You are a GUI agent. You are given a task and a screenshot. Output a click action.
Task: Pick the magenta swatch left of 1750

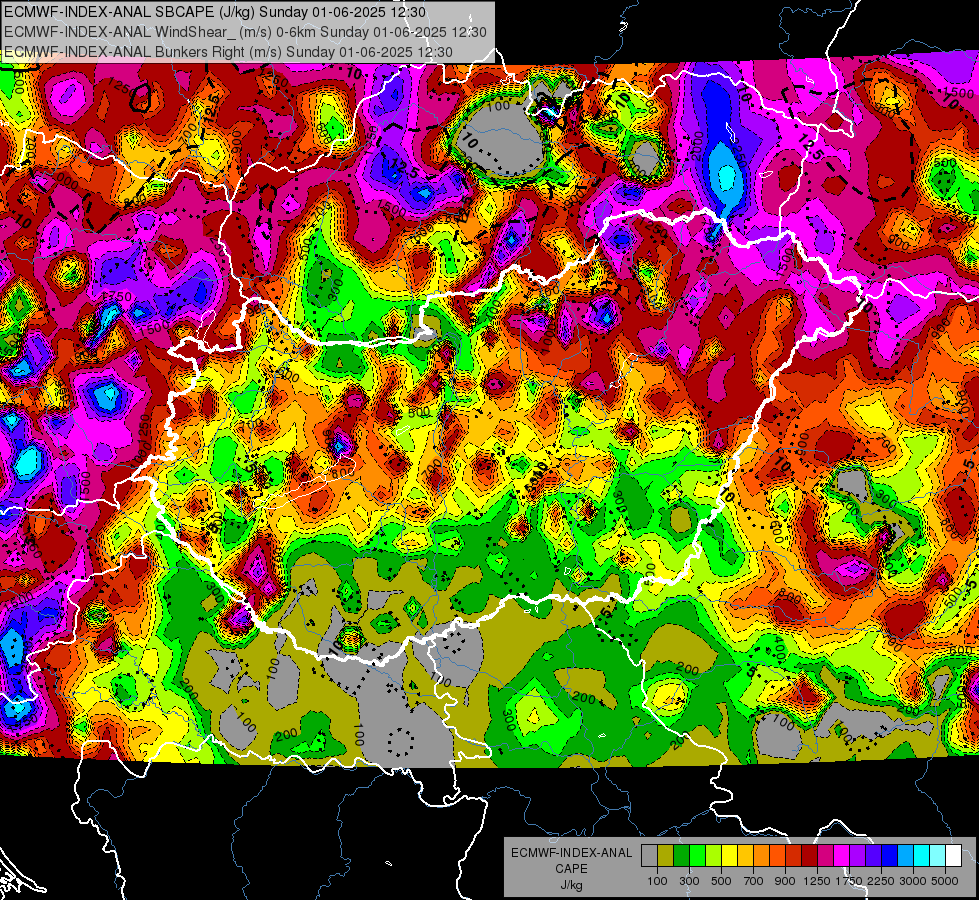(842, 856)
